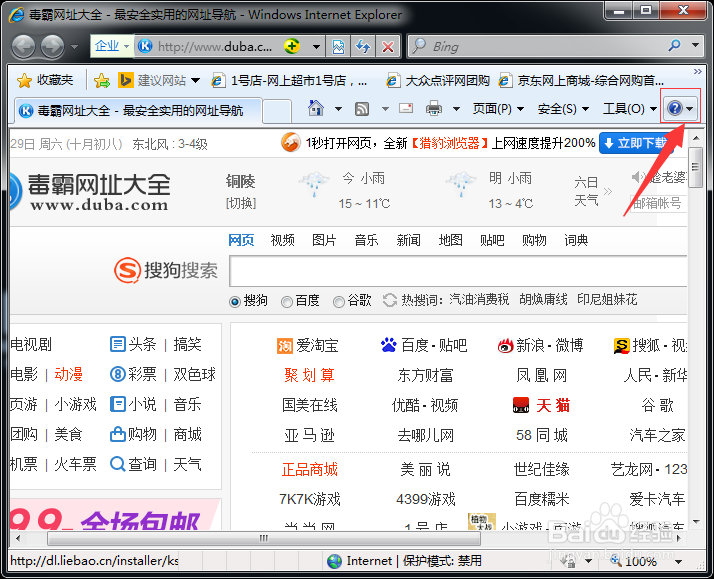Click the horizontal scrollbar thumb

click(x=264, y=538)
